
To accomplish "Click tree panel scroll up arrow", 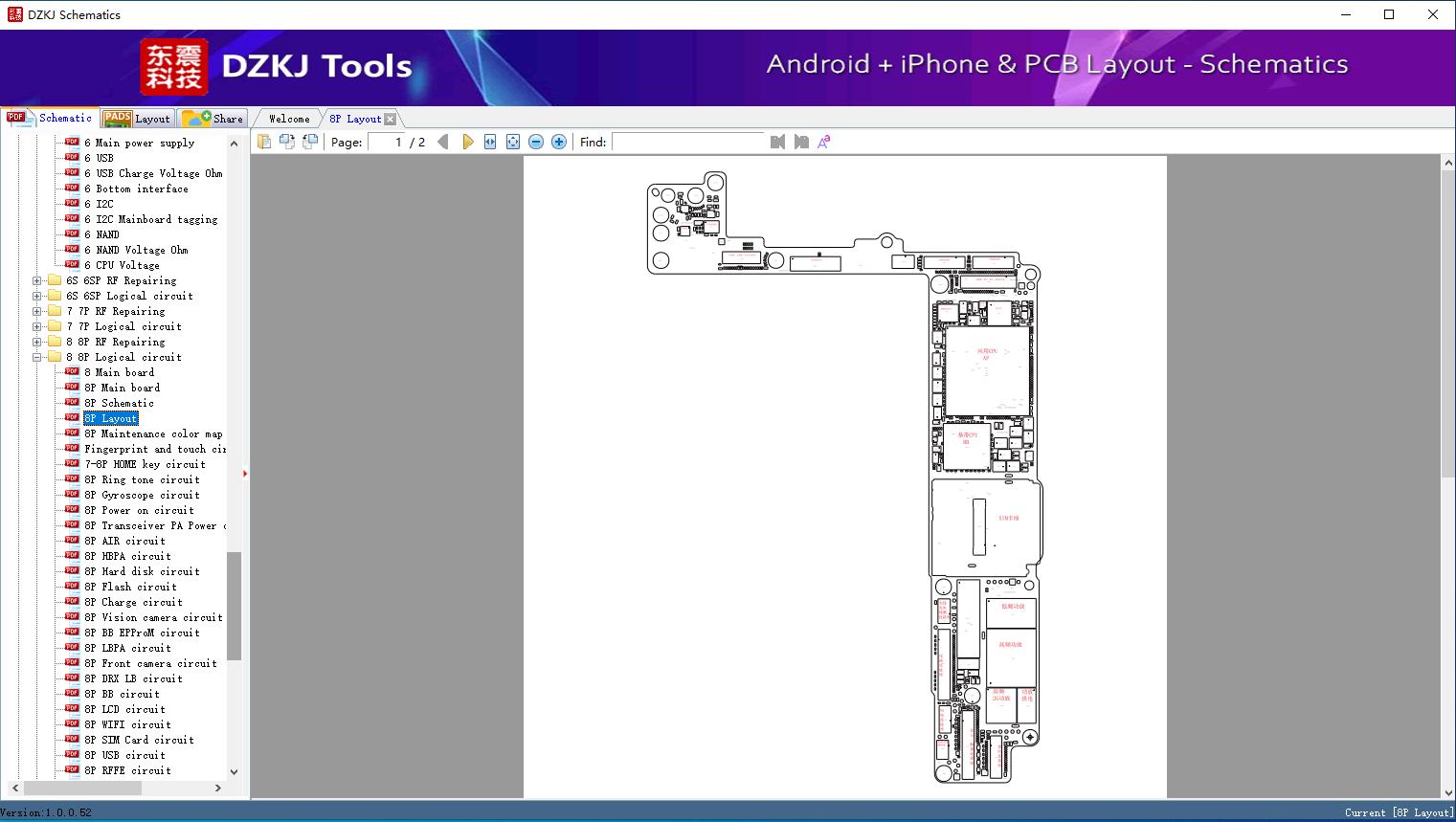I will tap(234, 143).
